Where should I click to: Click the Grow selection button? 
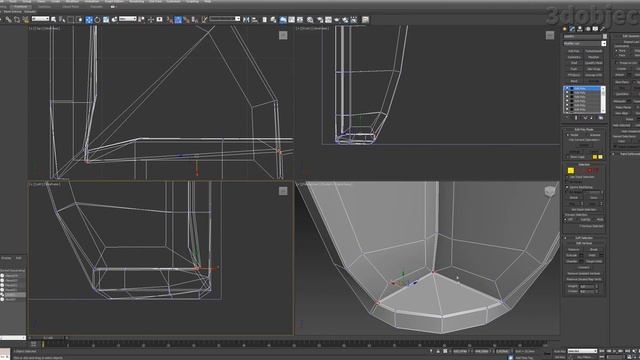[x=594, y=198]
